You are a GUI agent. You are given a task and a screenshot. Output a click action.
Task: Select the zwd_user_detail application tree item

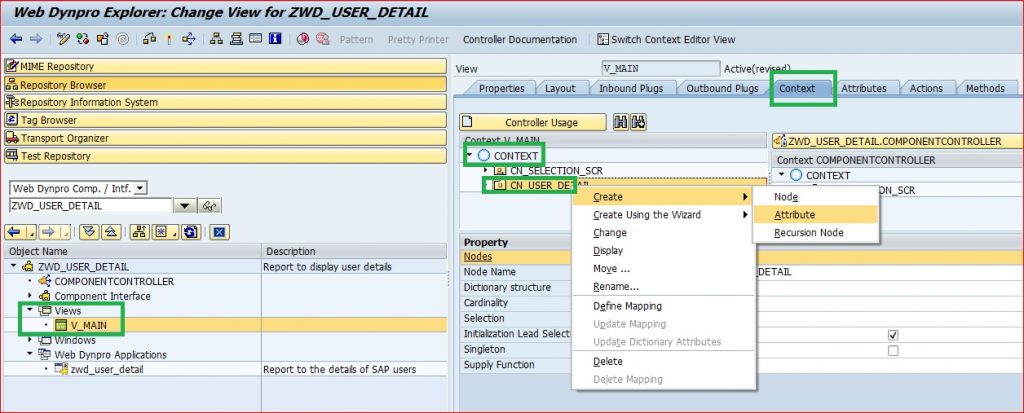tap(107, 369)
